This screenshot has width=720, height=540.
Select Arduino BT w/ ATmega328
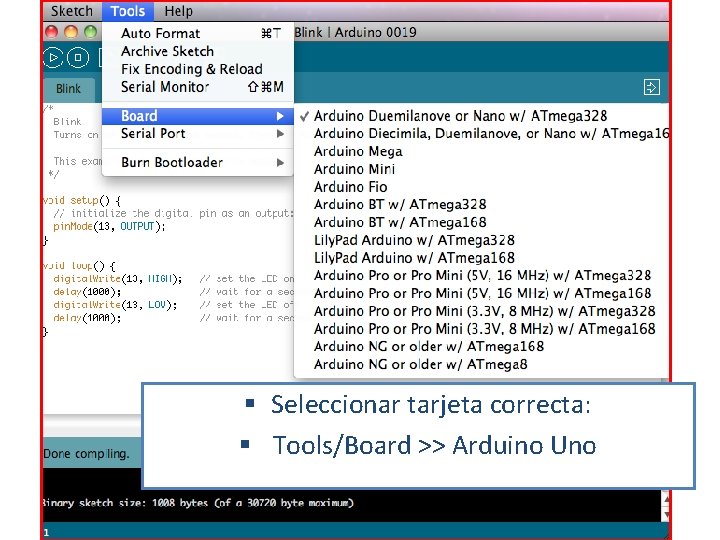click(481, 204)
